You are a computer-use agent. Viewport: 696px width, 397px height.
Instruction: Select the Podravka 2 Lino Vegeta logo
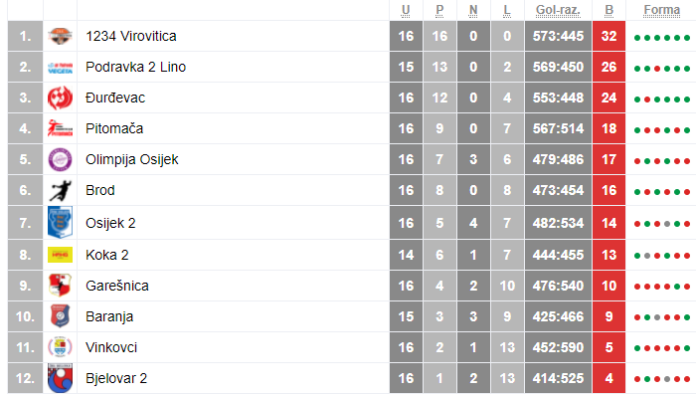pyautogui.click(x=60, y=67)
